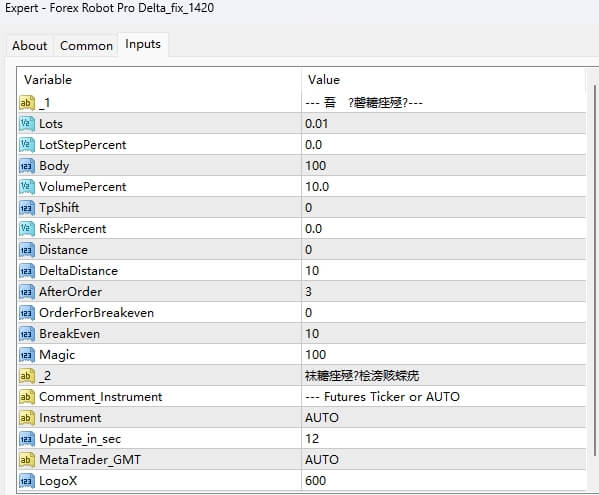Switch to the Common tab
The height and width of the screenshot is (495, 599).
tap(86, 46)
